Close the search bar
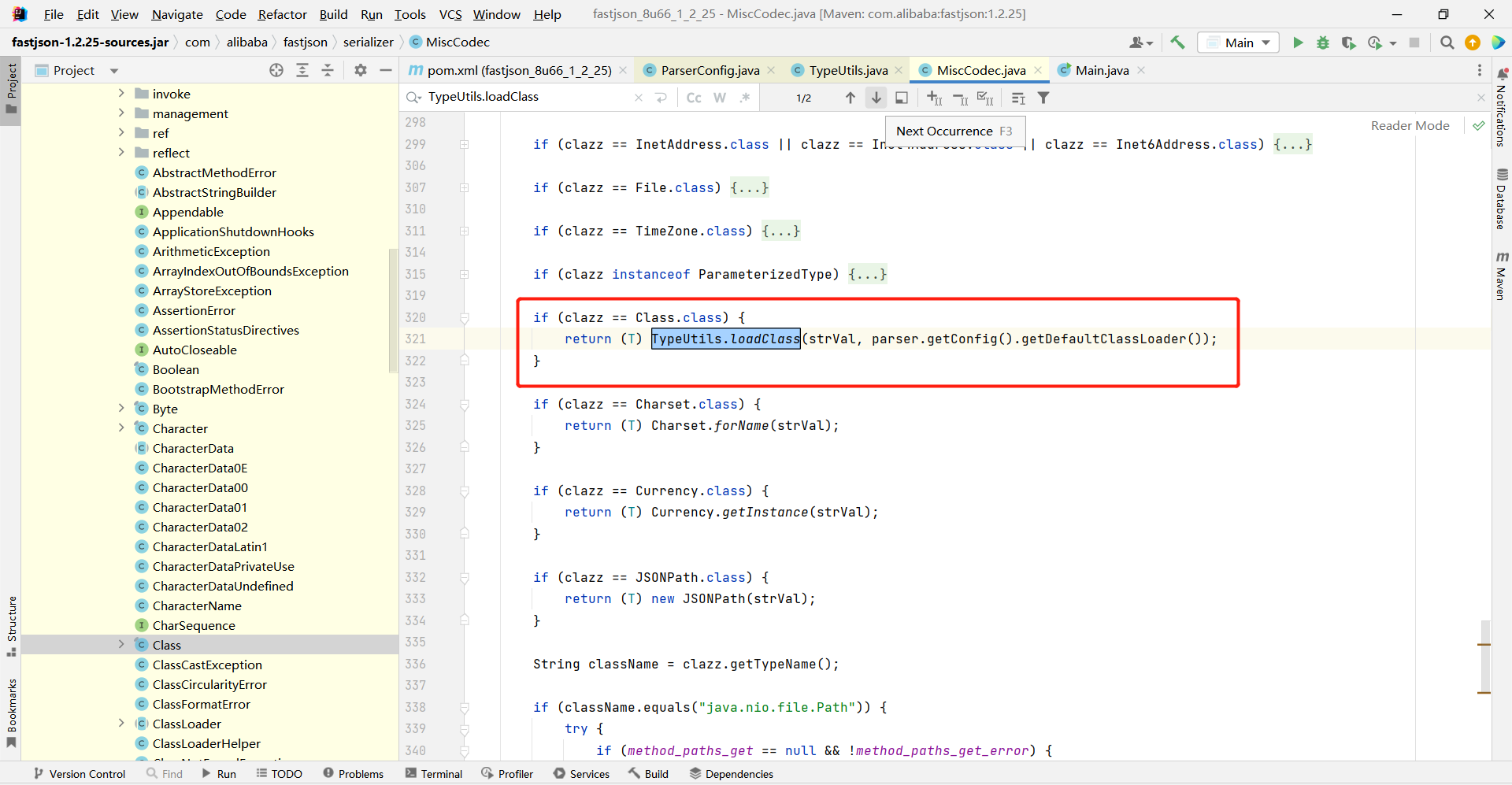Viewport: 1512px width, 785px height. click(1480, 98)
